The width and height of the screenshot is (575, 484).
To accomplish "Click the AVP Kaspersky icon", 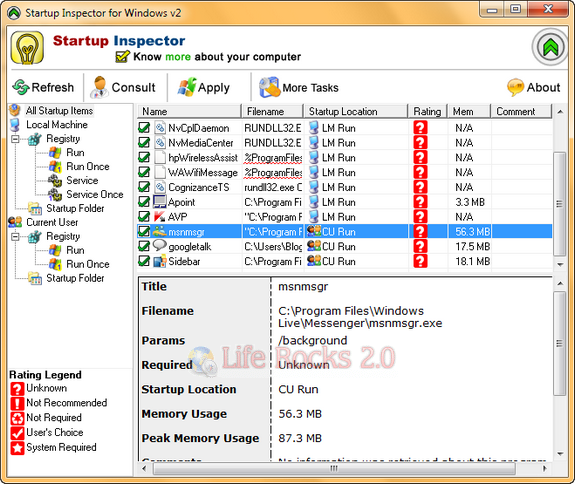I will click(x=160, y=217).
